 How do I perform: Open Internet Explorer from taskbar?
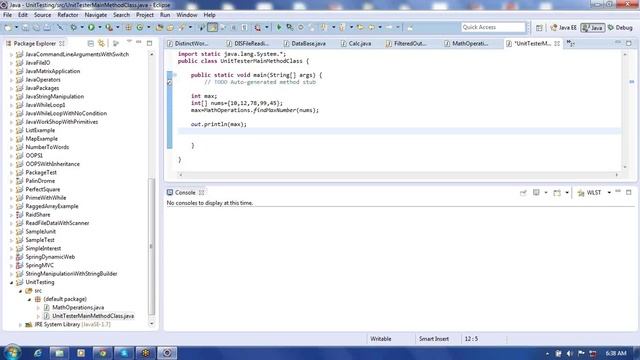[x=38, y=353]
